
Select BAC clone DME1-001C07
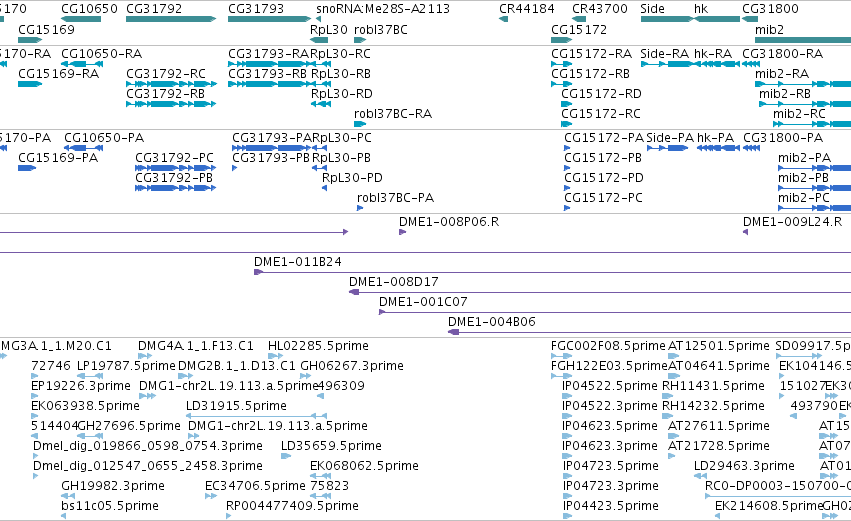(423, 302)
